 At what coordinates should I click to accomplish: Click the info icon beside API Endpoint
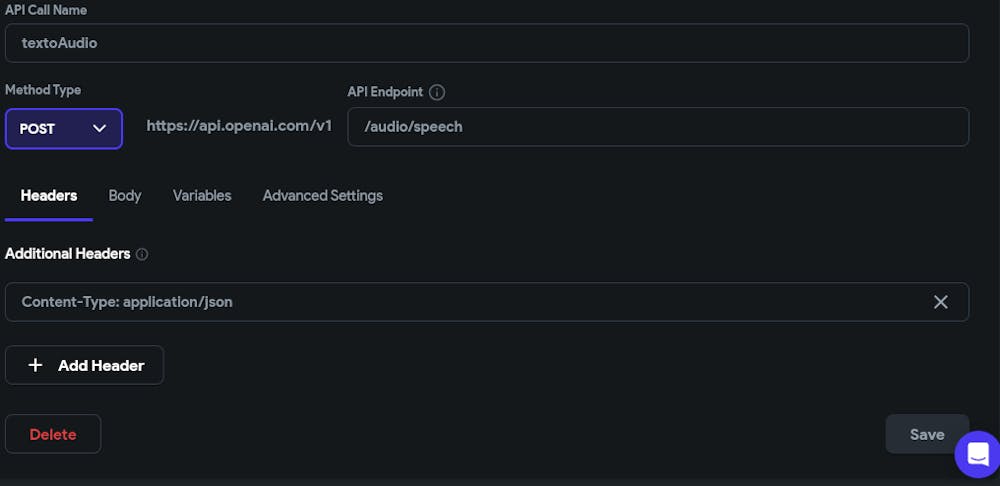pyautogui.click(x=437, y=92)
